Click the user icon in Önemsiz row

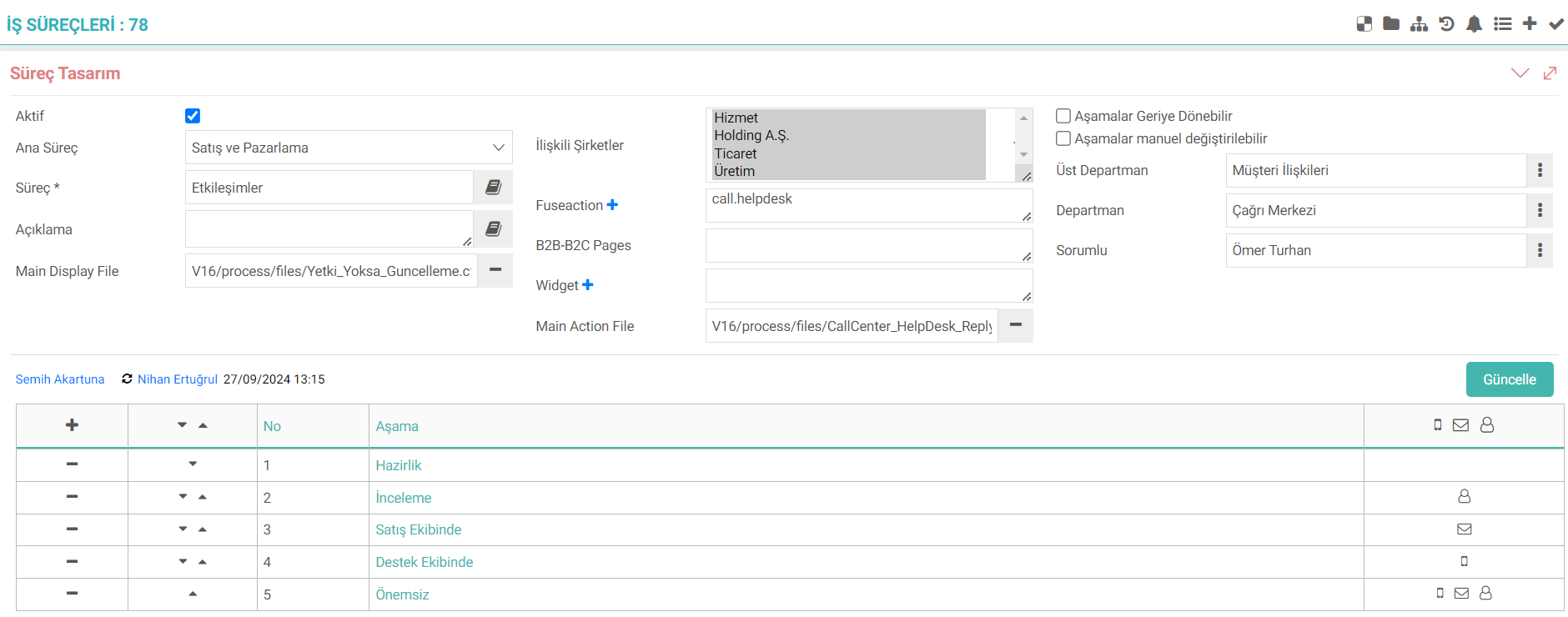coord(1485,593)
